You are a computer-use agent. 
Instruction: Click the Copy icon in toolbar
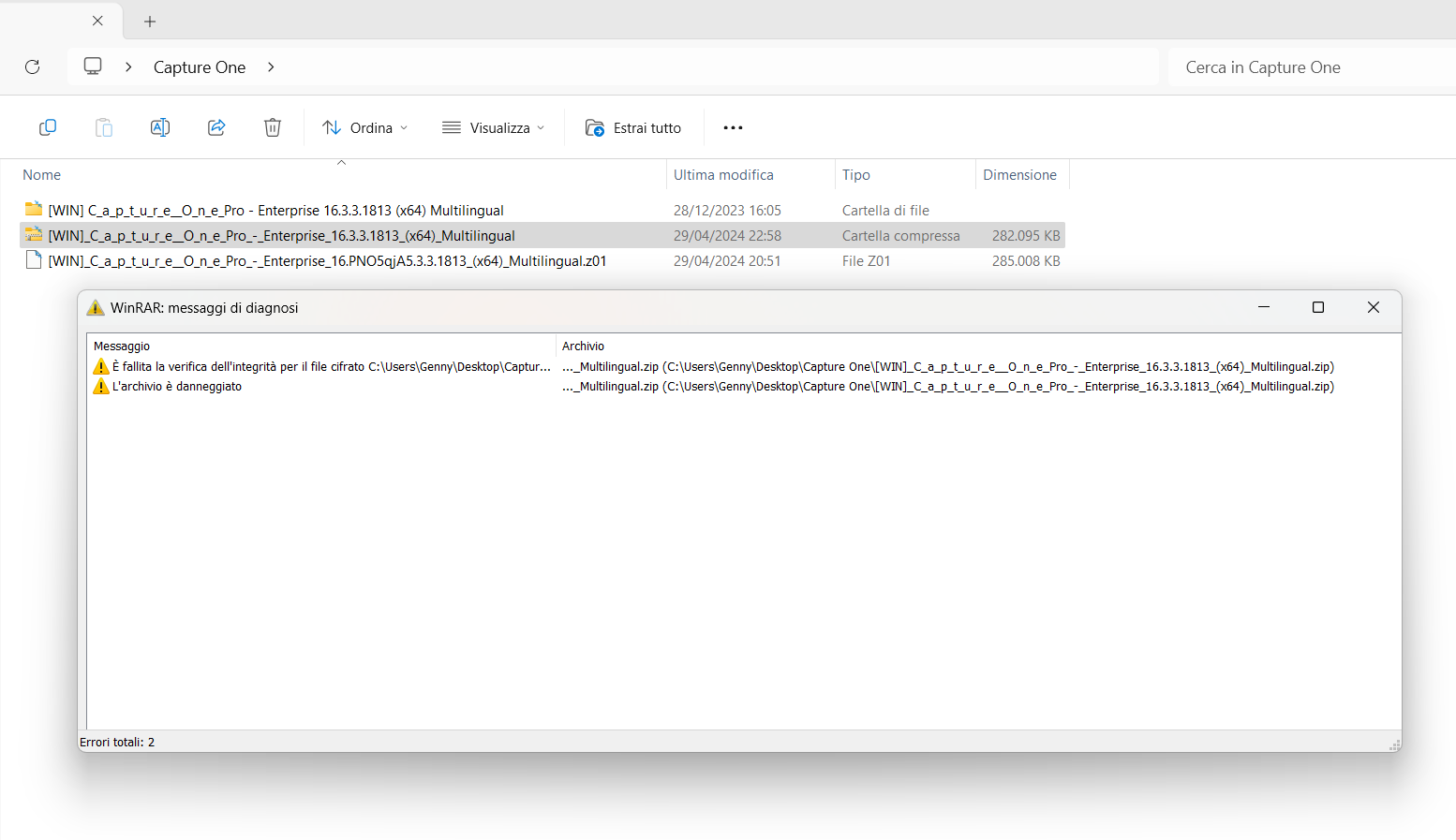(48, 127)
